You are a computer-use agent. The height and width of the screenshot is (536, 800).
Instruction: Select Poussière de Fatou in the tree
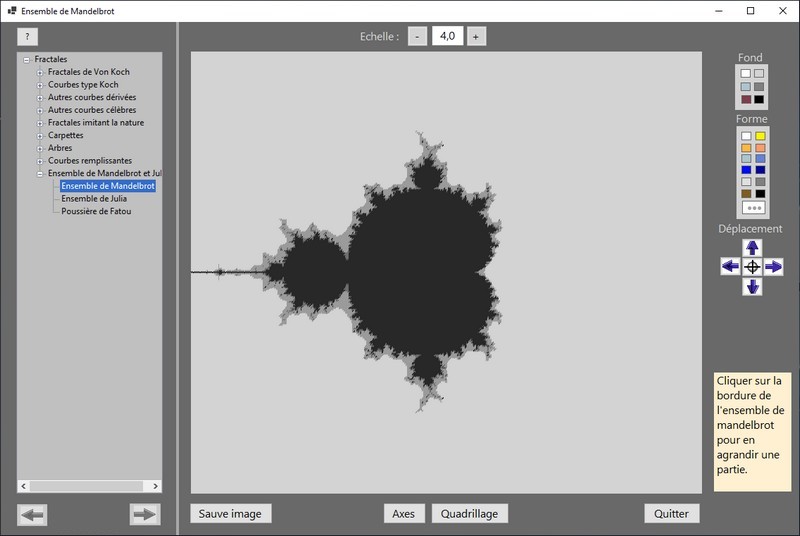click(96, 211)
